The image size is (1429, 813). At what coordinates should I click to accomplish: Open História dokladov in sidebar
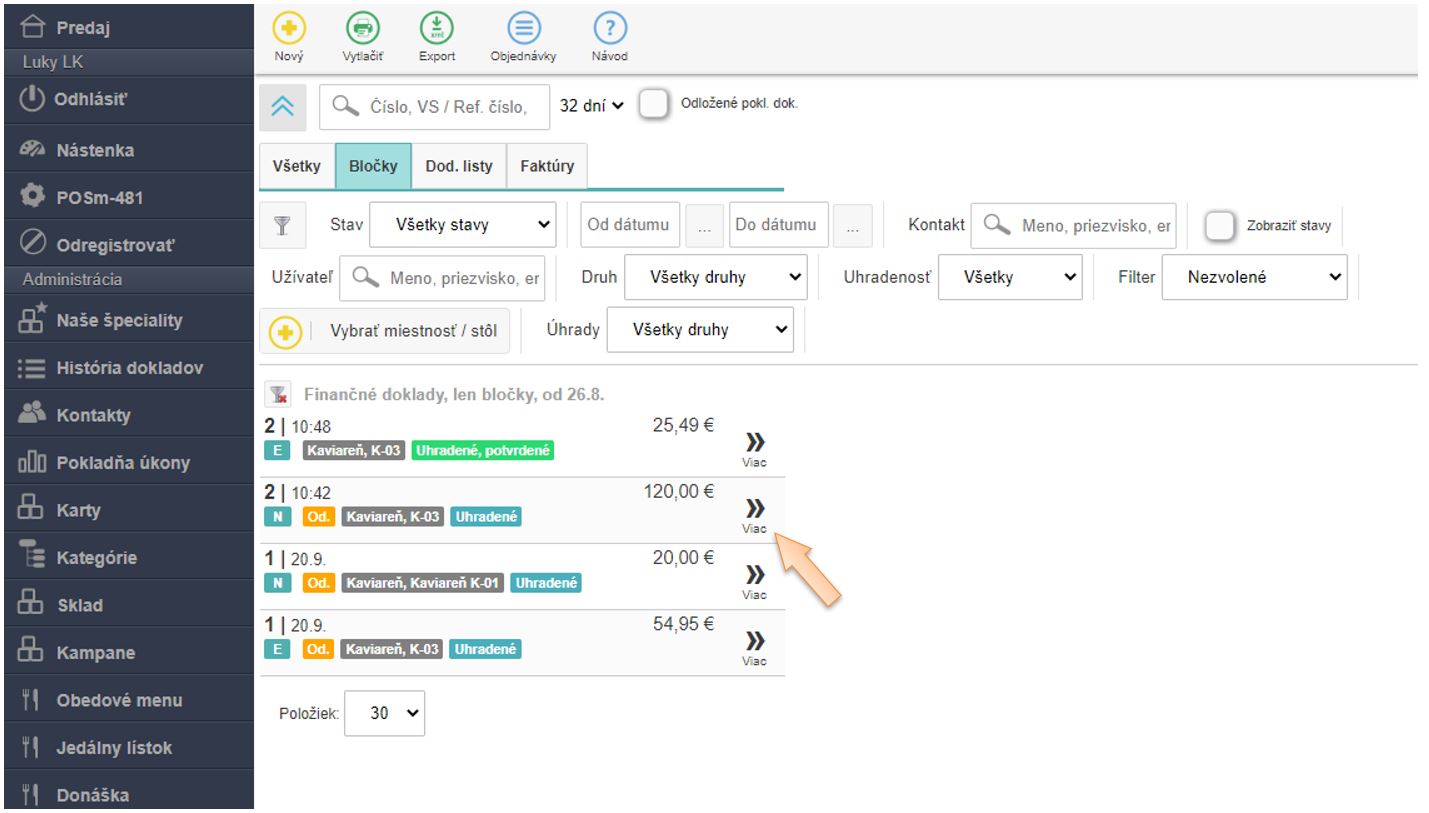point(128,368)
